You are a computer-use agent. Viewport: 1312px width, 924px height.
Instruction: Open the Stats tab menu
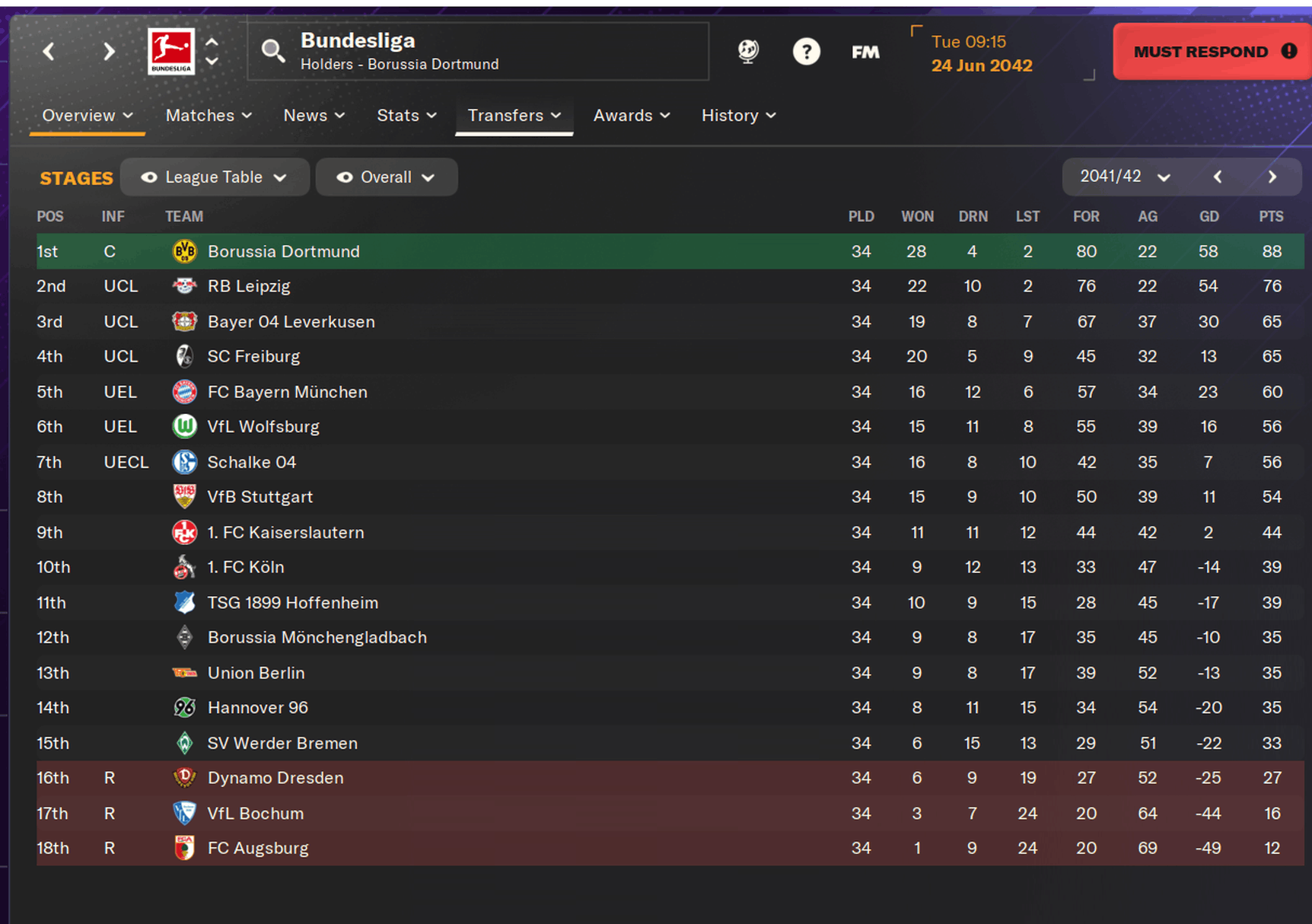coord(406,116)
